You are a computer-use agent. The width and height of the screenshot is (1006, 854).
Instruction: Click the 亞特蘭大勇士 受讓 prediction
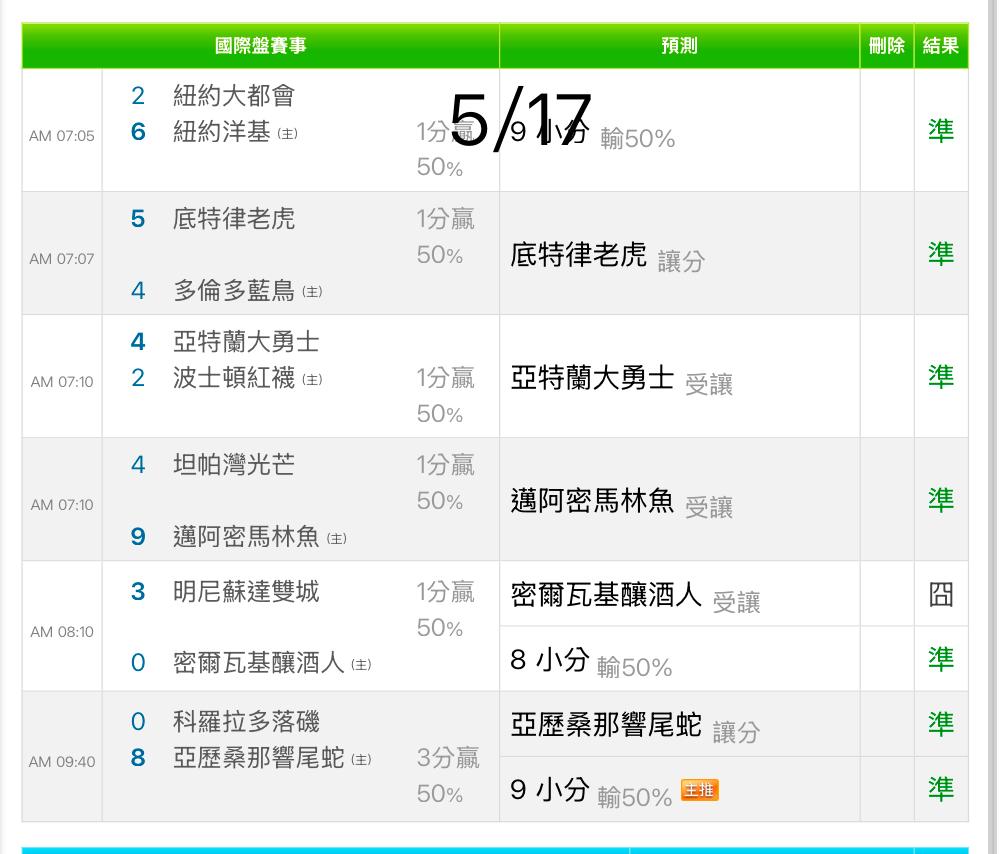tap(621, 379)
